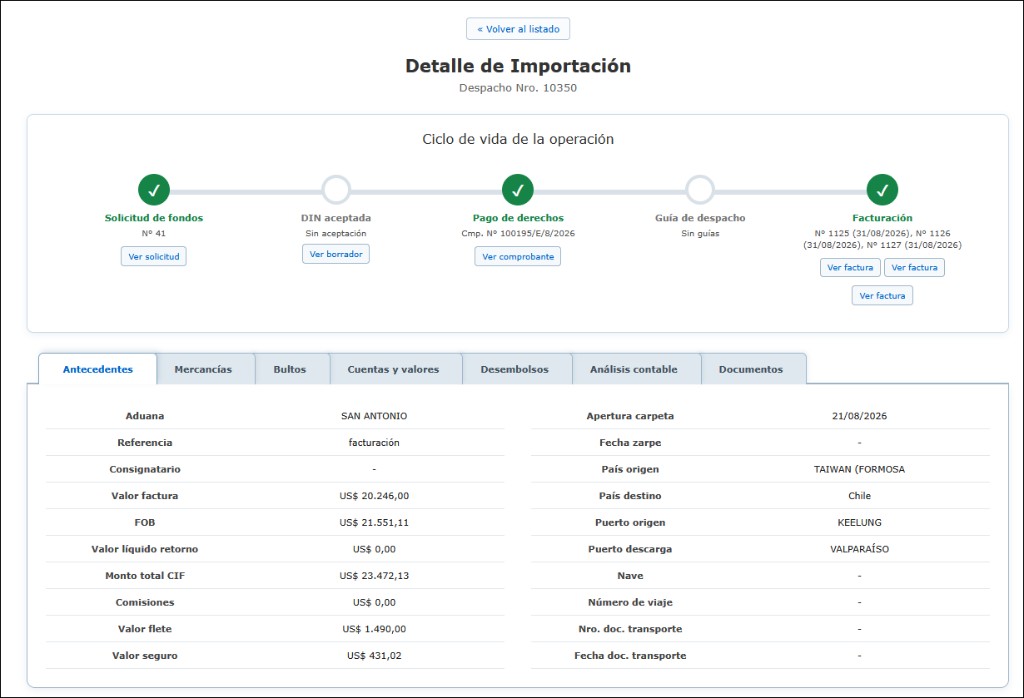Click the TAIWAN (FORMOSA origin country value
This screenshot has height=698, width=1024.
[859, 469]
